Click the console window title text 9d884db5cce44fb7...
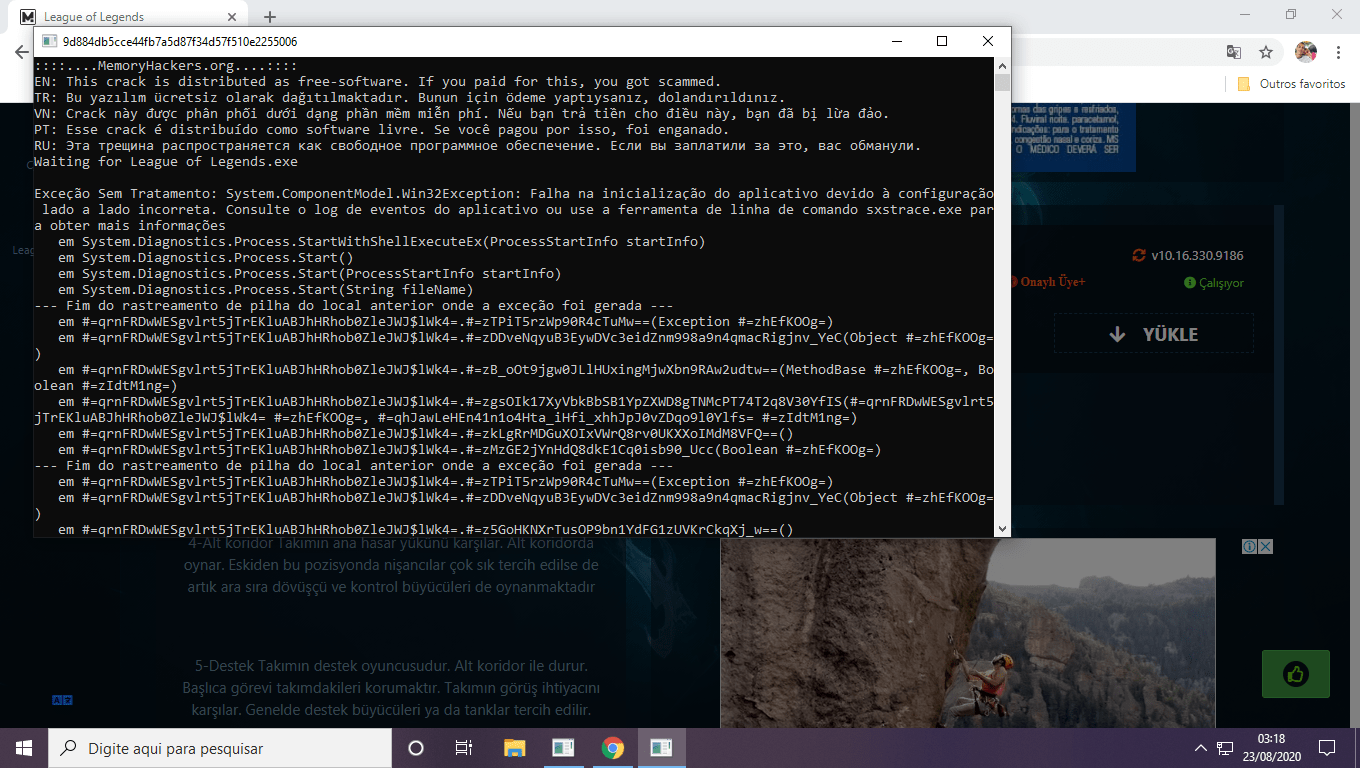 [180, 42]
